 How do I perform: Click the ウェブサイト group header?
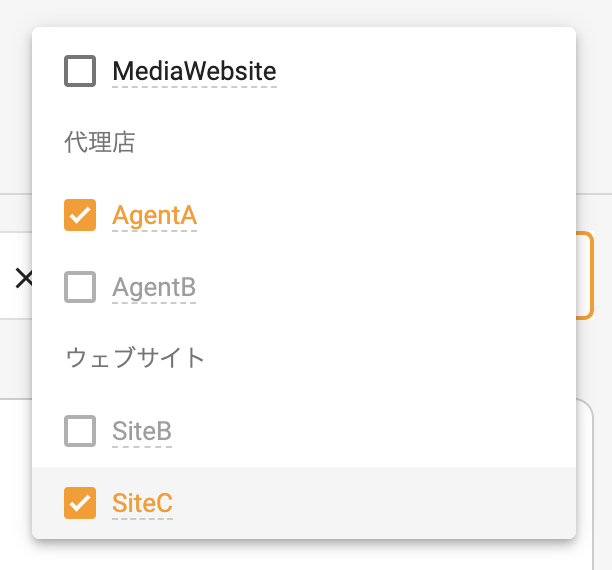(x=135, y=357)
